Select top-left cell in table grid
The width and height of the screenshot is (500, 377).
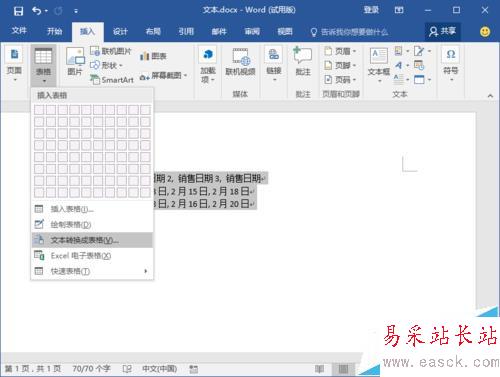coord(39,110)
